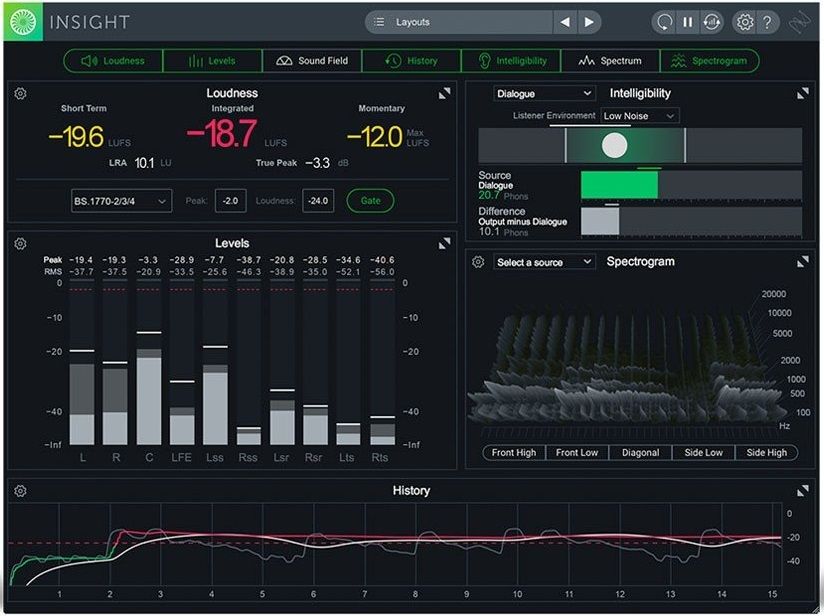Enable the Gate button
Screen dimensions: 824x616
pyautogui.click(x=370, y=200)
